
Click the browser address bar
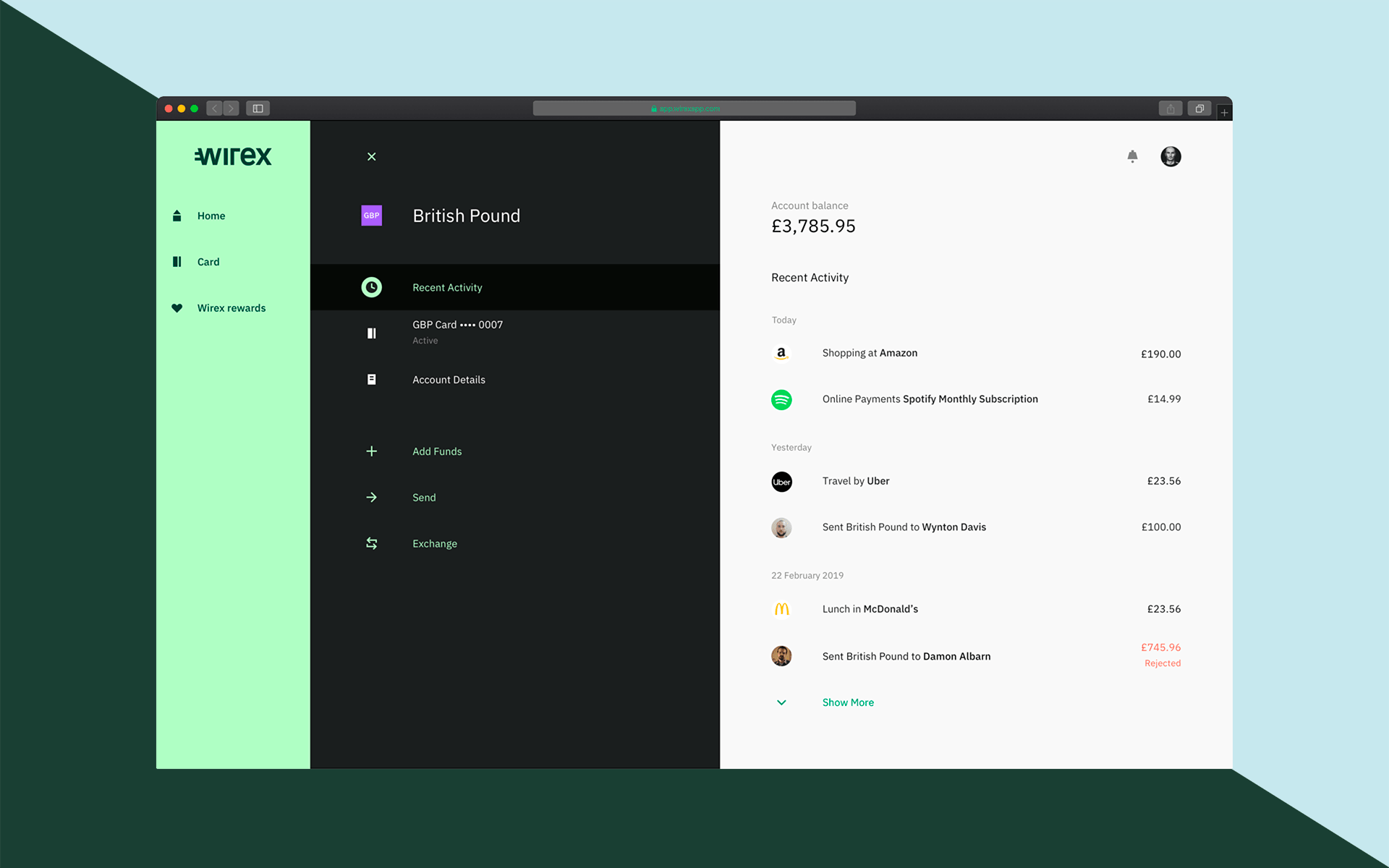pyautogui.click(x=694, y=109)
